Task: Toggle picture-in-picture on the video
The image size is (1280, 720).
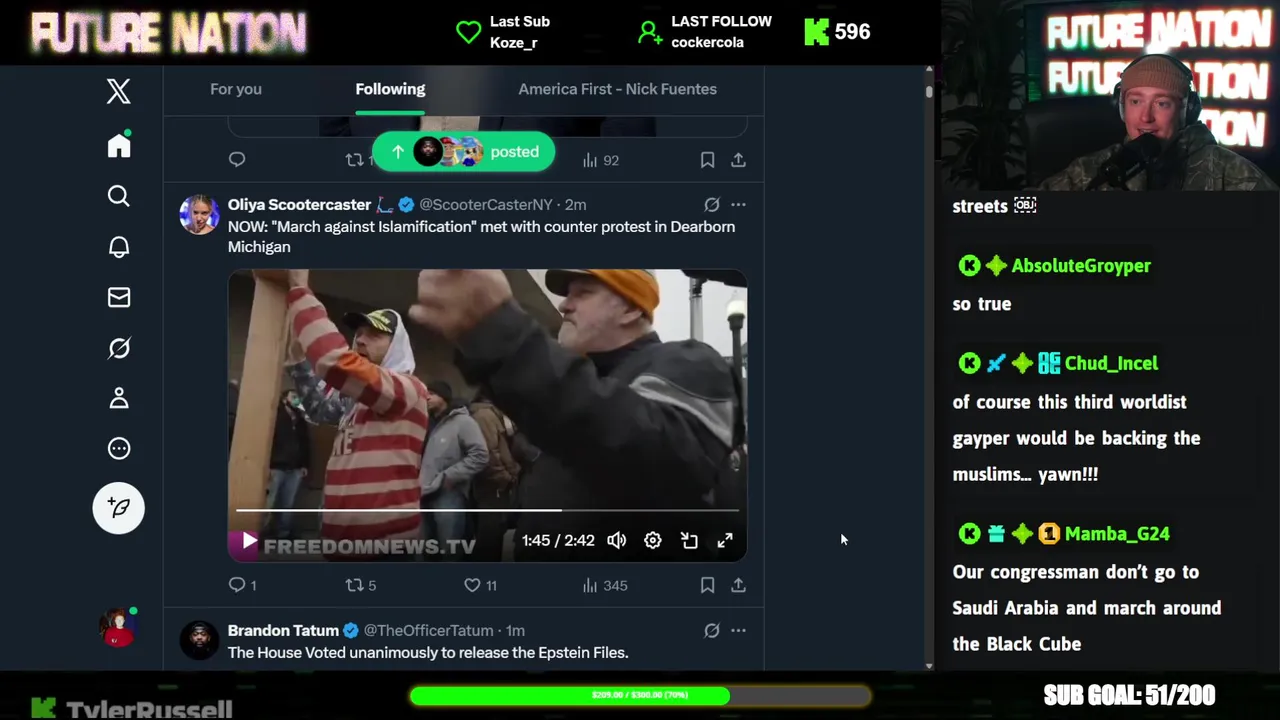Action: point(689,540)
